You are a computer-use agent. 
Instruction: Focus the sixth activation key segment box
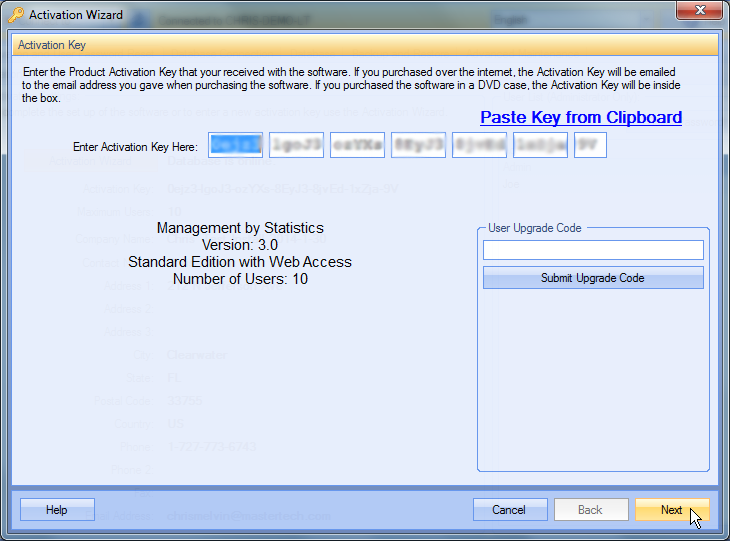pos(541,145)
